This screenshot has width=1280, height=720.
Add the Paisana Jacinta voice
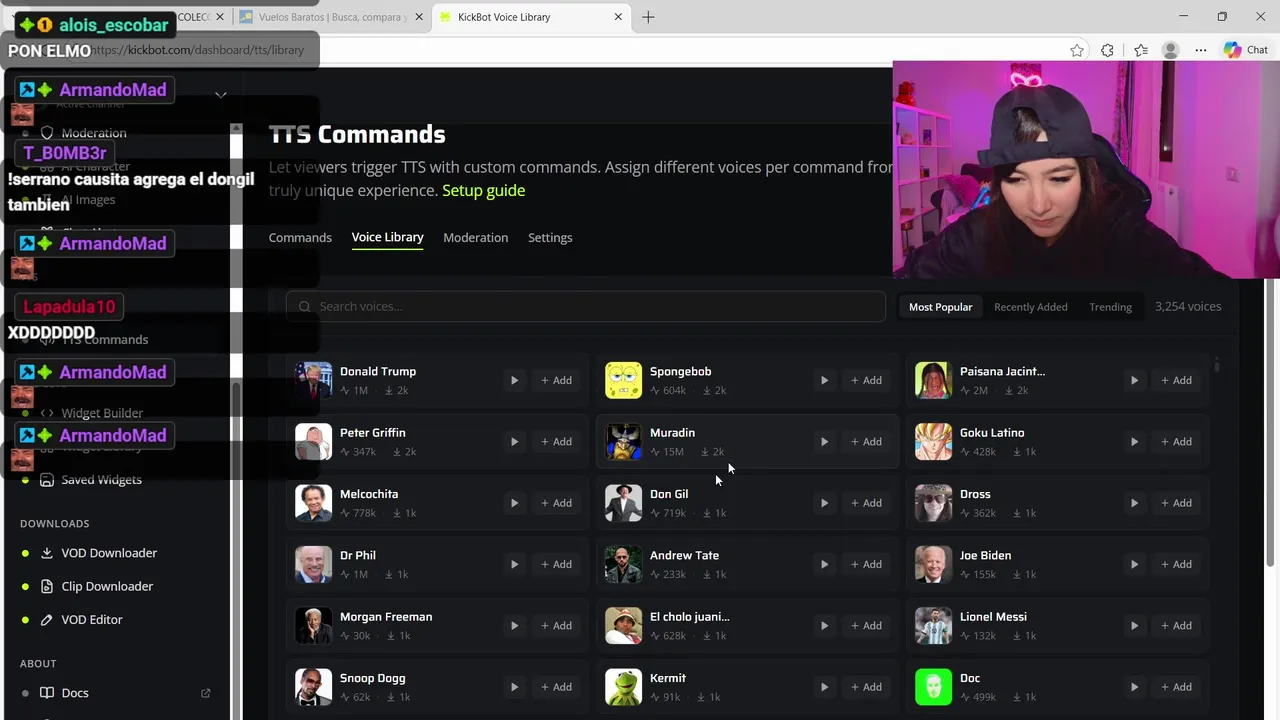1176,380
